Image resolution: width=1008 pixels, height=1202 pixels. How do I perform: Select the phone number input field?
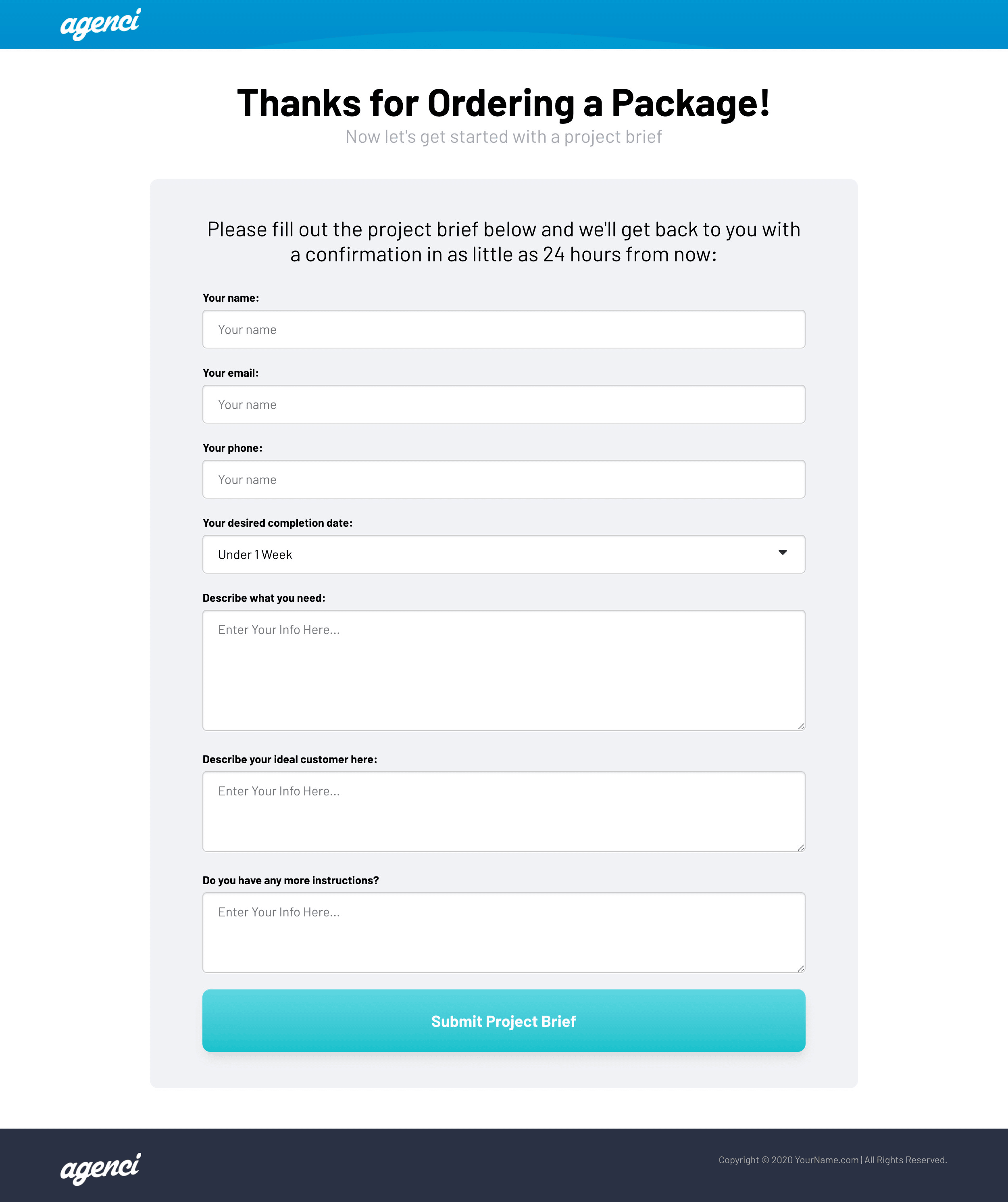click(504, 480)
